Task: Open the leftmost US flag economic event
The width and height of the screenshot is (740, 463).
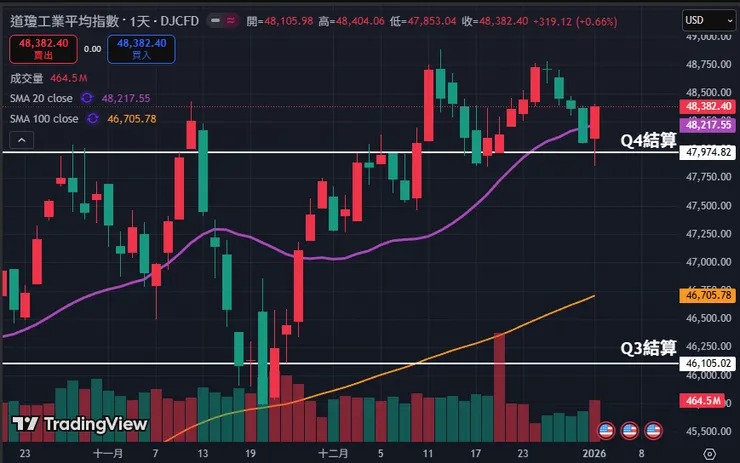Action: (605, 430)
